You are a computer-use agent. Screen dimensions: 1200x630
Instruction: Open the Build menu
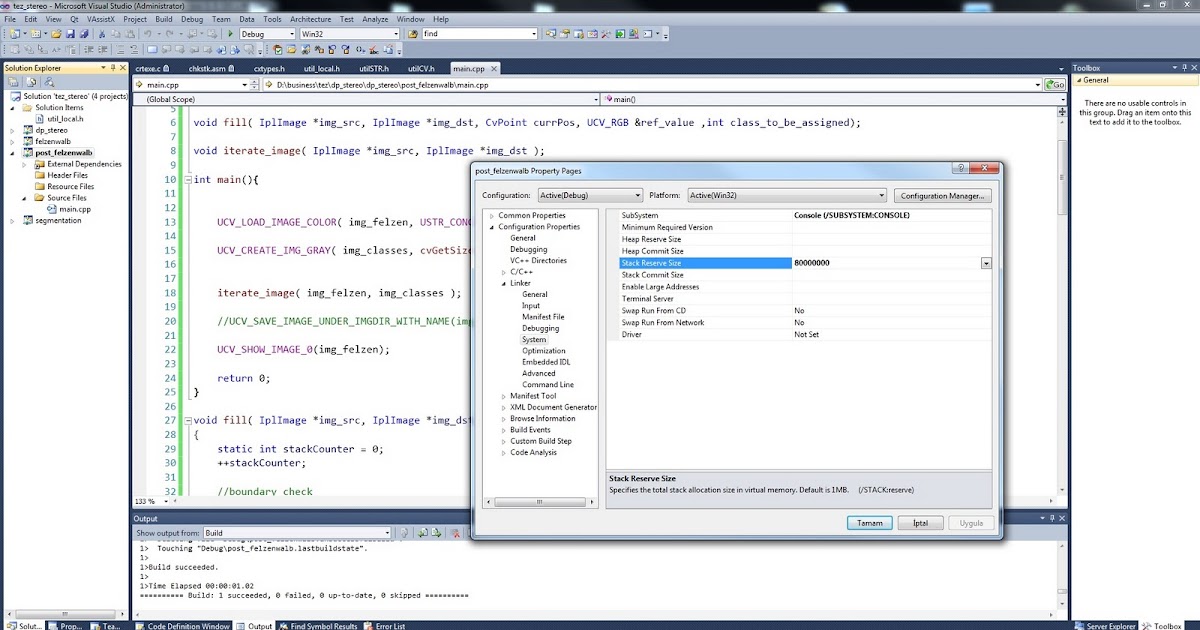163,19
